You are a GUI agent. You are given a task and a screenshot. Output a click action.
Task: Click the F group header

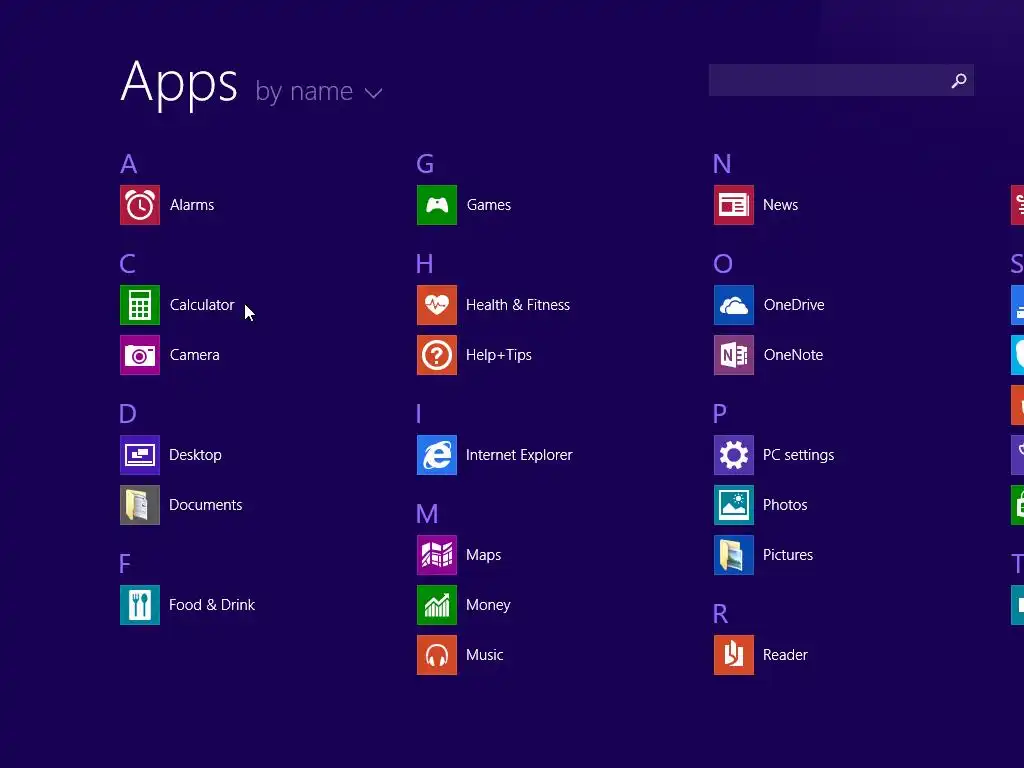click(125, 564)
